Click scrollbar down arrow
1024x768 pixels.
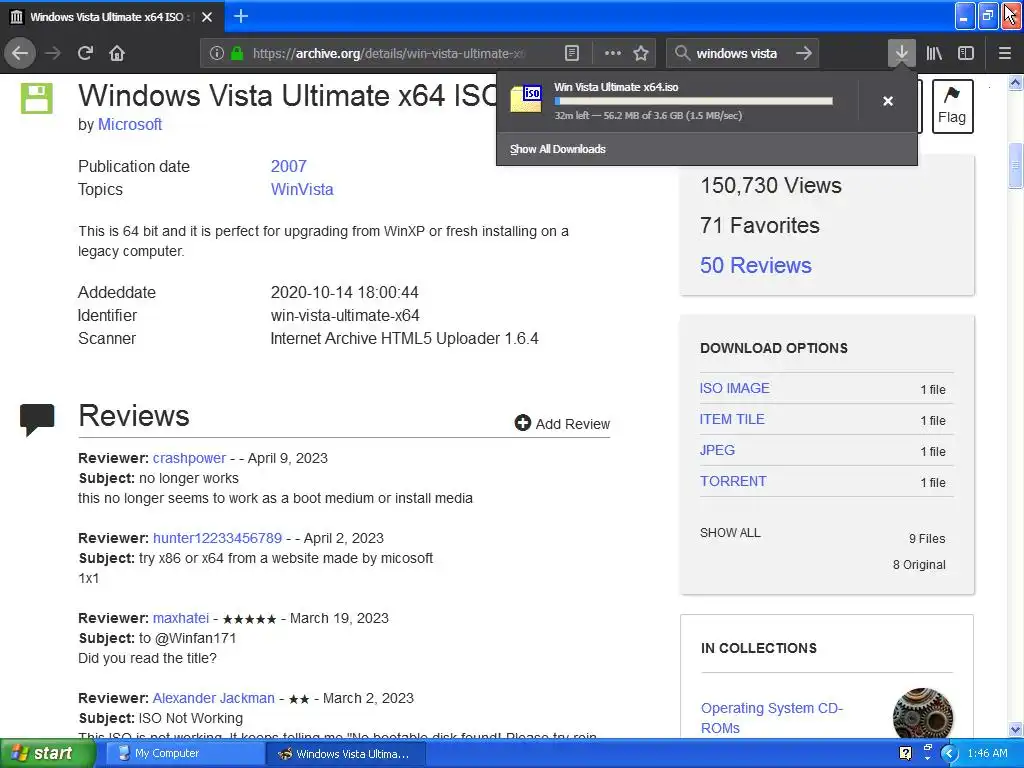[1015, 729]
